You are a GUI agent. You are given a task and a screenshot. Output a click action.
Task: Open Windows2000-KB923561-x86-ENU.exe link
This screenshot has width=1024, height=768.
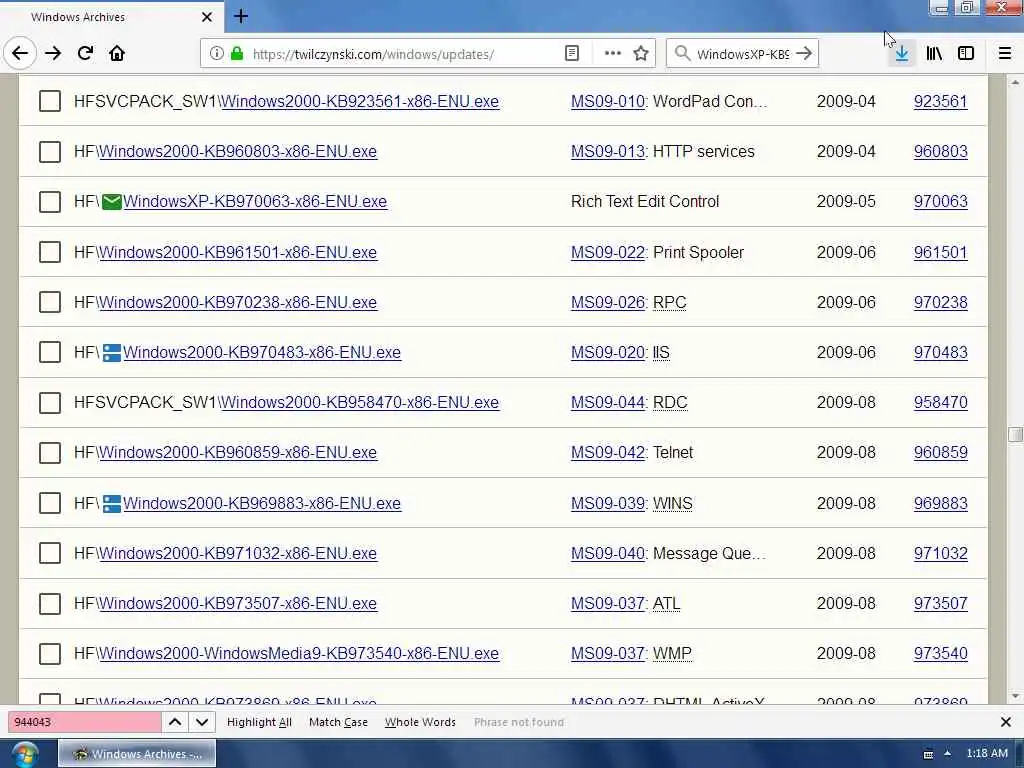point(360,102)
